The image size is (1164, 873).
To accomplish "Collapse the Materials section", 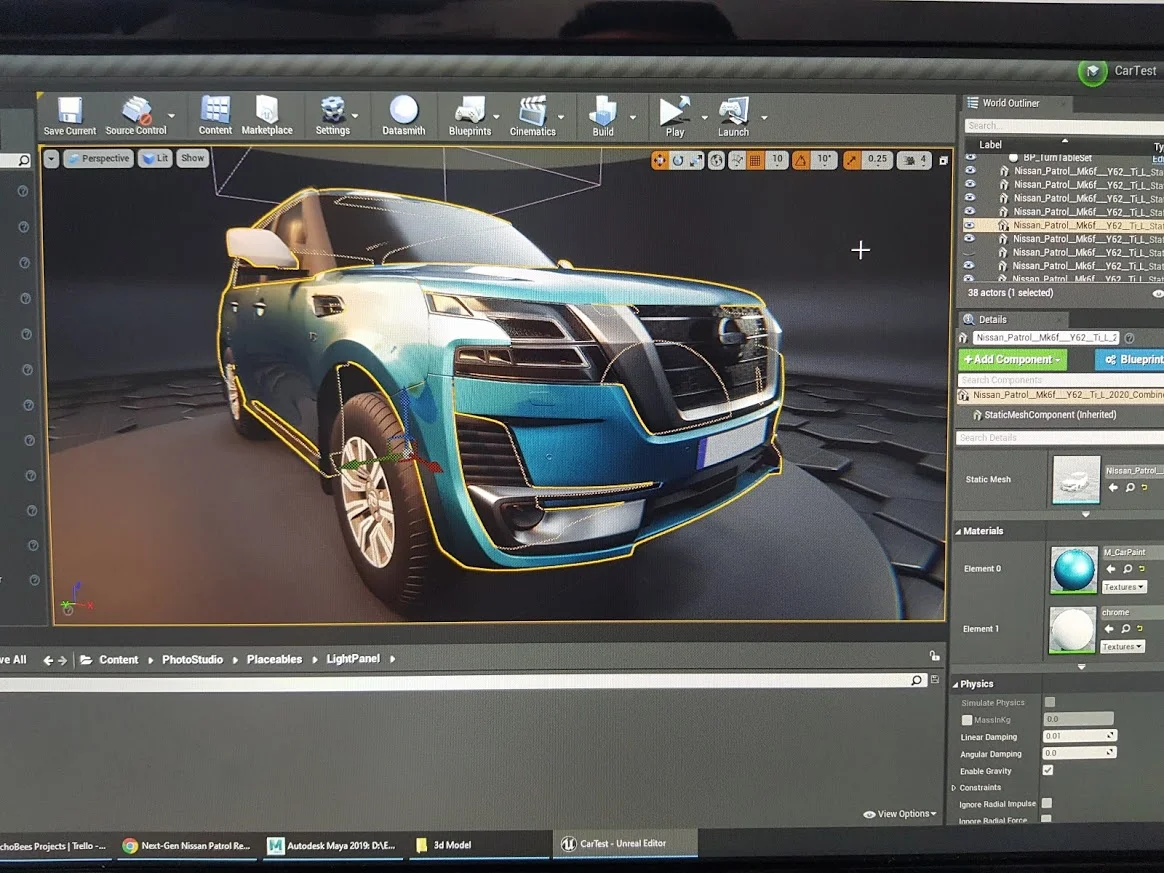I will coord(958,532).
